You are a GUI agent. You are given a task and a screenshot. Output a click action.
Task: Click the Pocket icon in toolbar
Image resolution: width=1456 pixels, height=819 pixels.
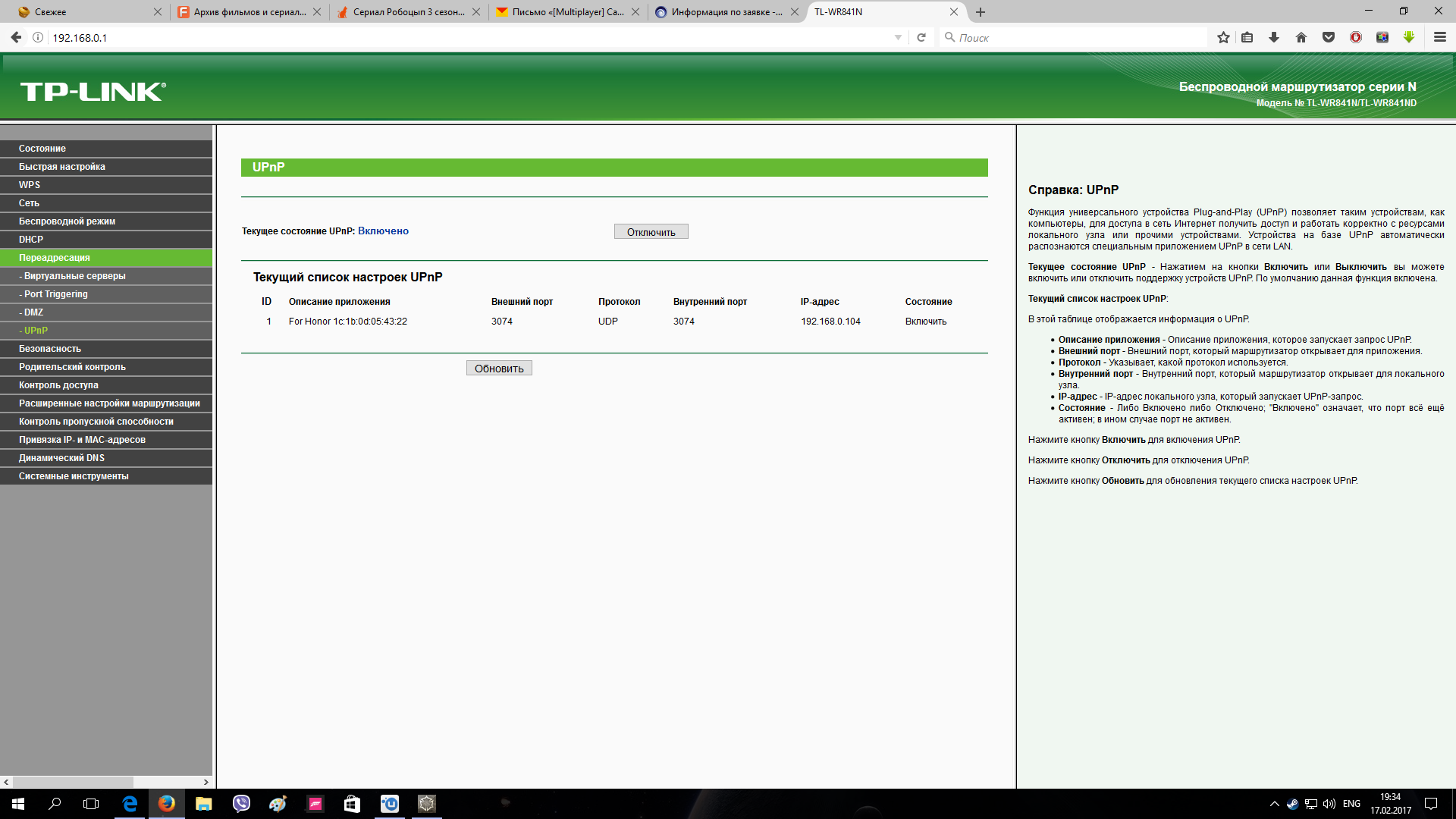pyautogui.click(x=1329, y=37)
